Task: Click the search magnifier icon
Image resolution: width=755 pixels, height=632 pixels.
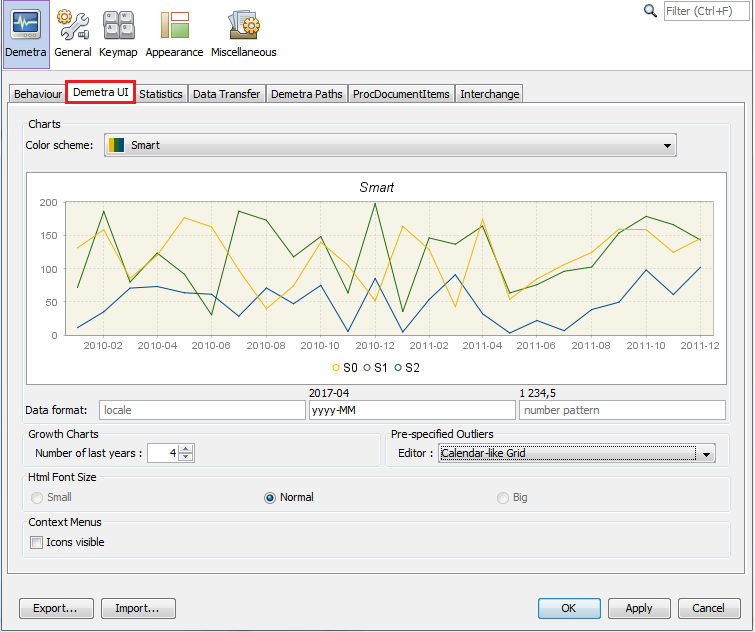Action: tap(650, 11)
